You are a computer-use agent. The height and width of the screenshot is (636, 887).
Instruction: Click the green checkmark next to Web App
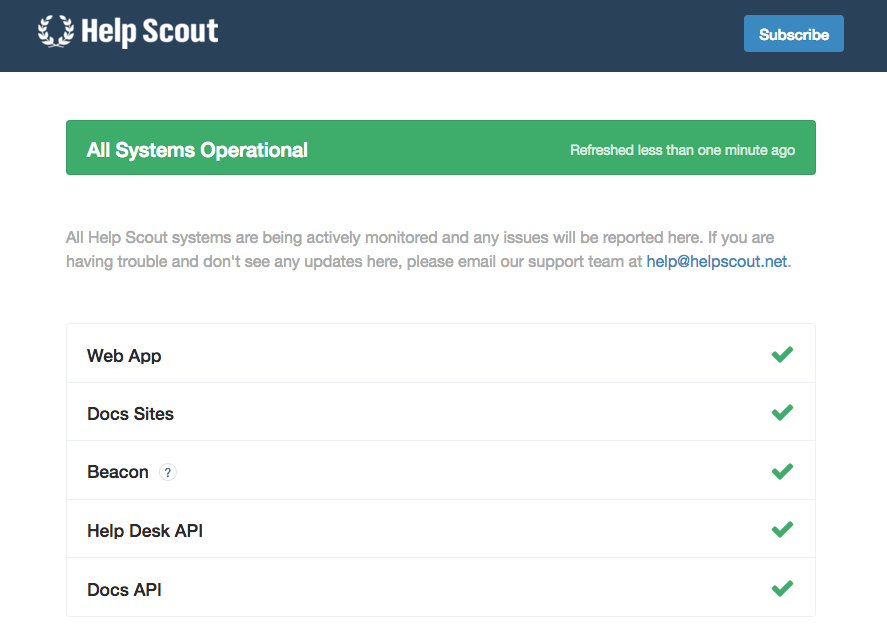point(782,353)
